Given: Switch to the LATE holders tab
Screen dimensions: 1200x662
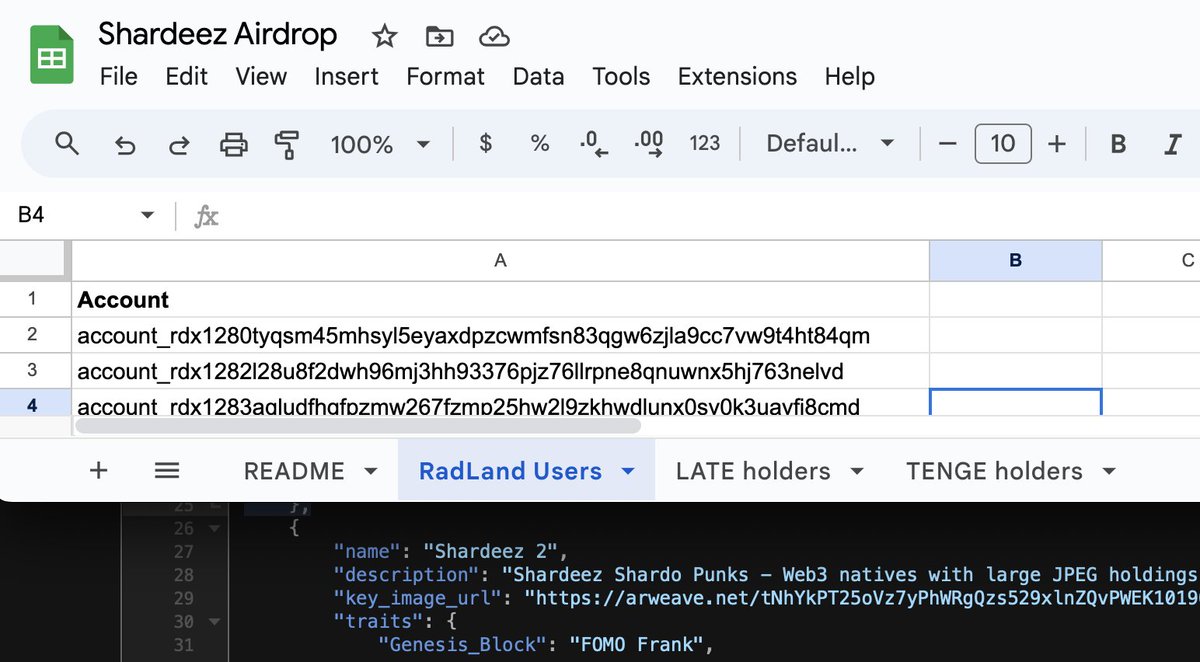Looking at the screenshot, I should pyautogui.click(x=753, y=471).
